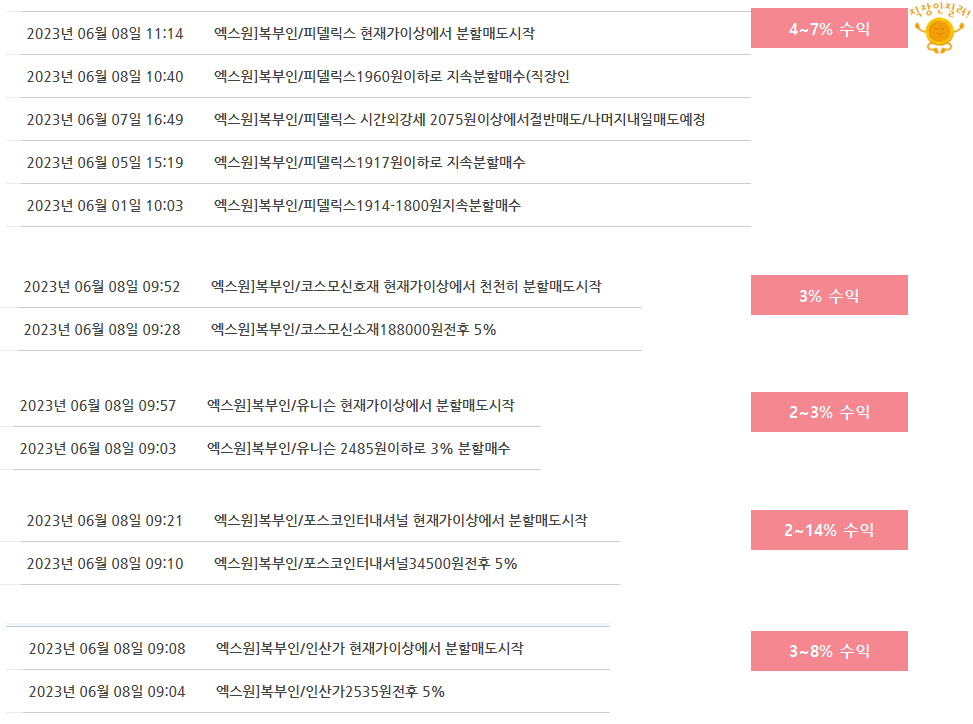Select the 3~8% 수익 badge
This screenshot has height=724, width=973.
(x=829, y=651)
